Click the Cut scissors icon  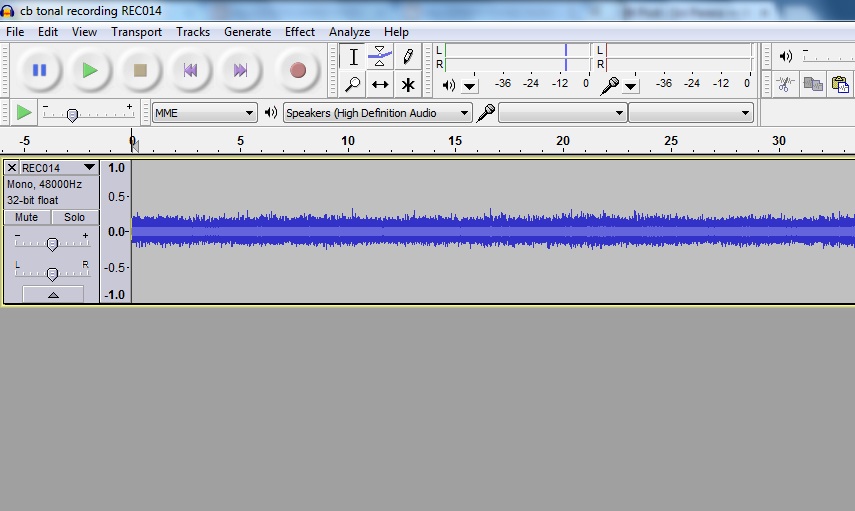tap(786, 85)
